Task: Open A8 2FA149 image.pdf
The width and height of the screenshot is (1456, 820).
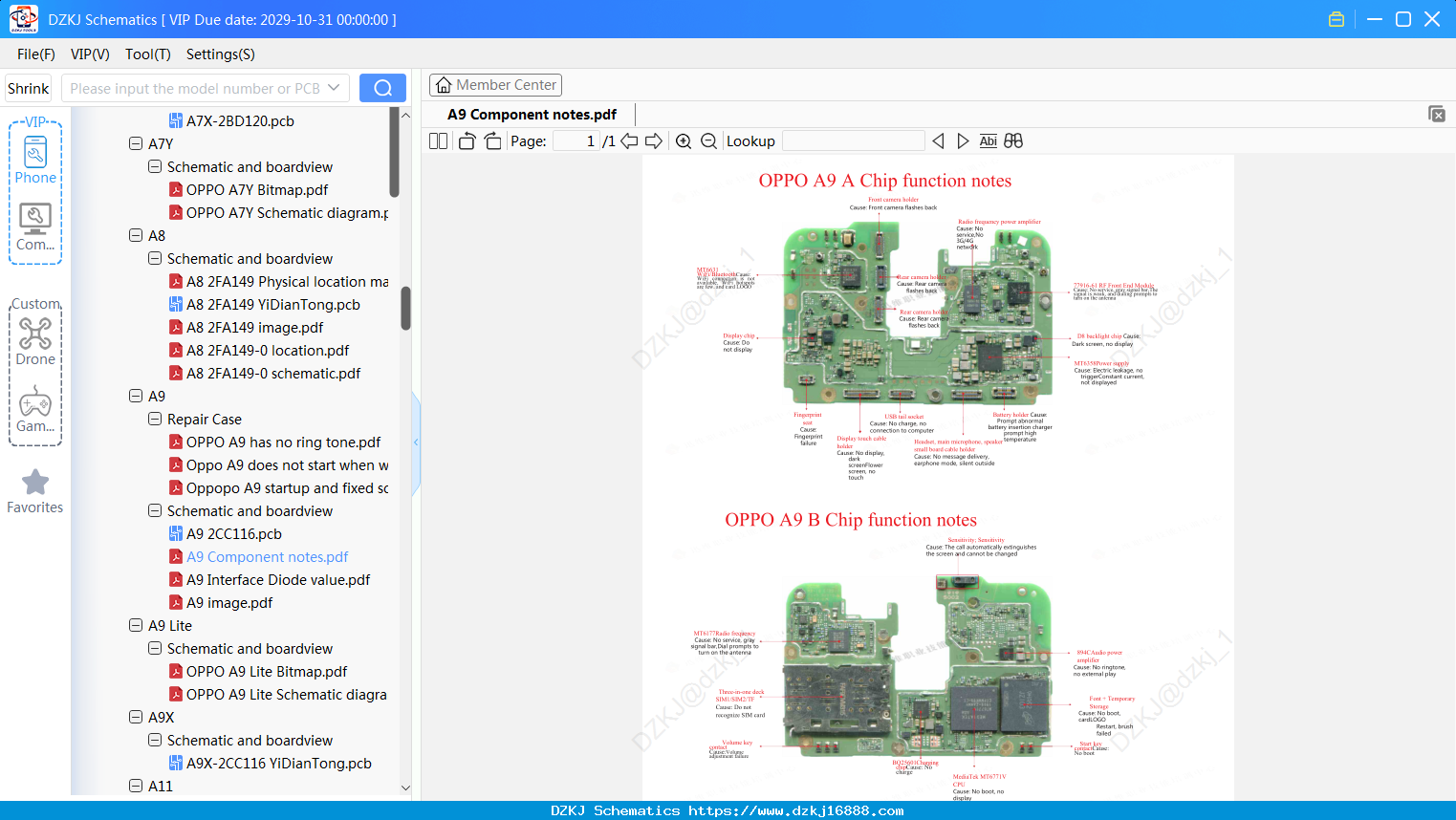Action: [x=255, y=328]
